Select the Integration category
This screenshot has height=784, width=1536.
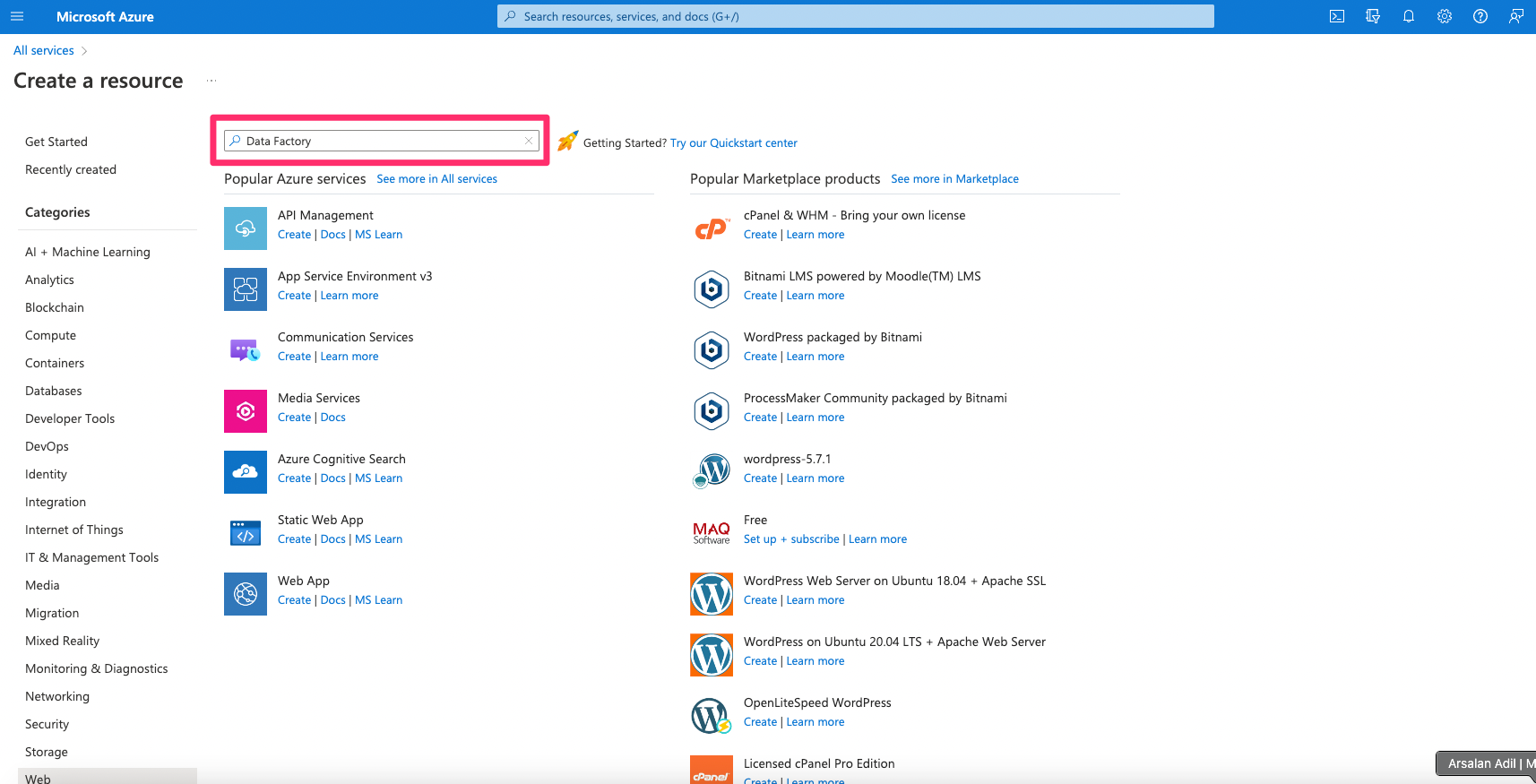click(56, 502)
